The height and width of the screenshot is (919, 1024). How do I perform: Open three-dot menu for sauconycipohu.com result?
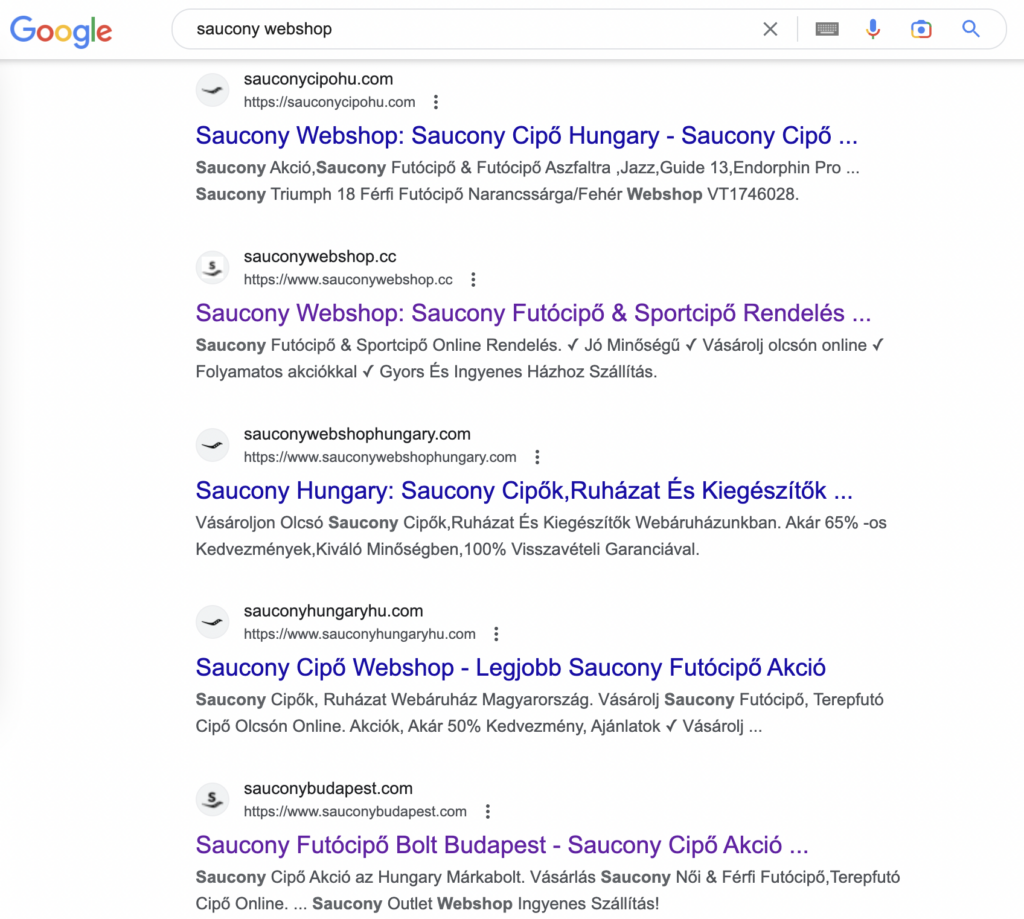coord(435,102)
